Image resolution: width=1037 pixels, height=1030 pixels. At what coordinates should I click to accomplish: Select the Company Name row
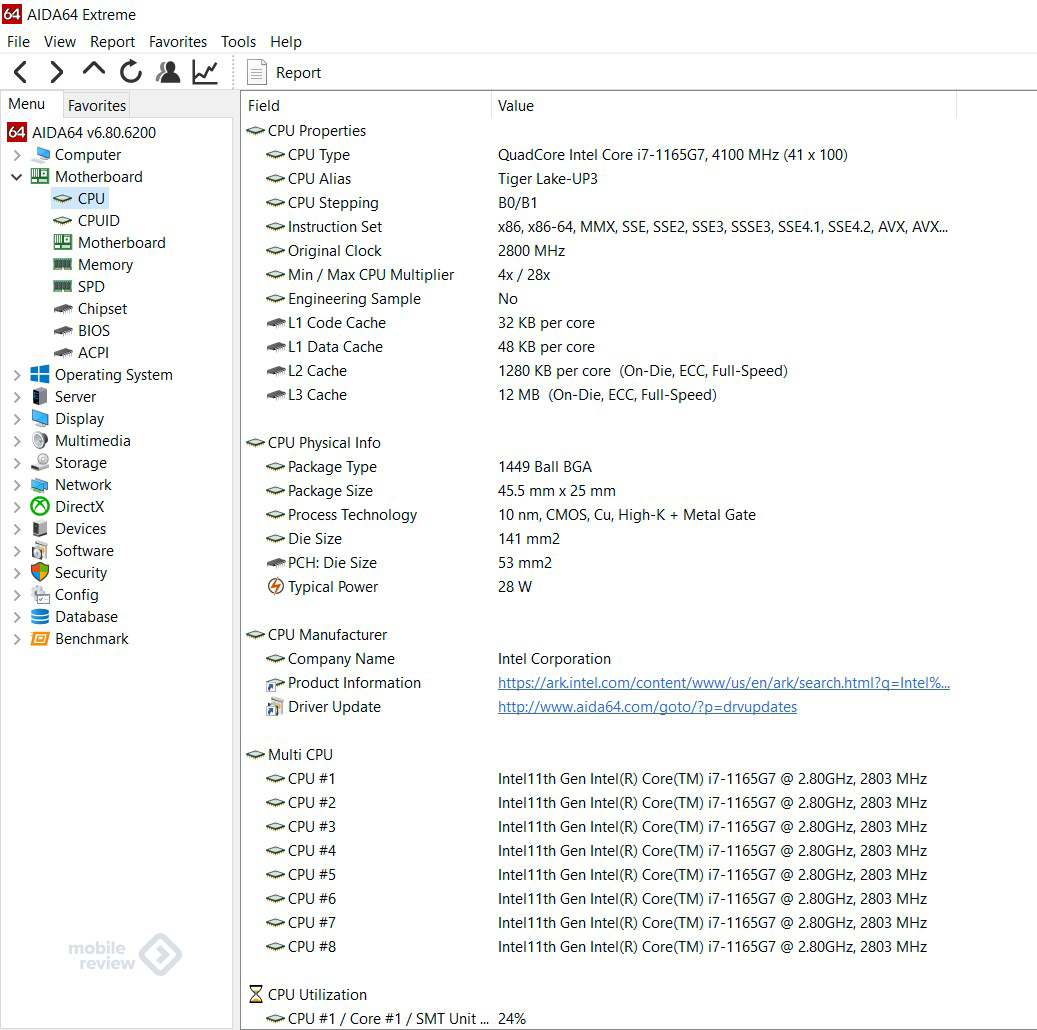(599, 659)
